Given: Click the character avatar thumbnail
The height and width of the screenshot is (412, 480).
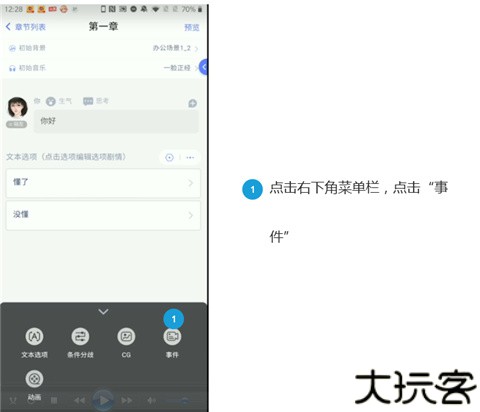Looking at the screenshot, I should (17, 108).
